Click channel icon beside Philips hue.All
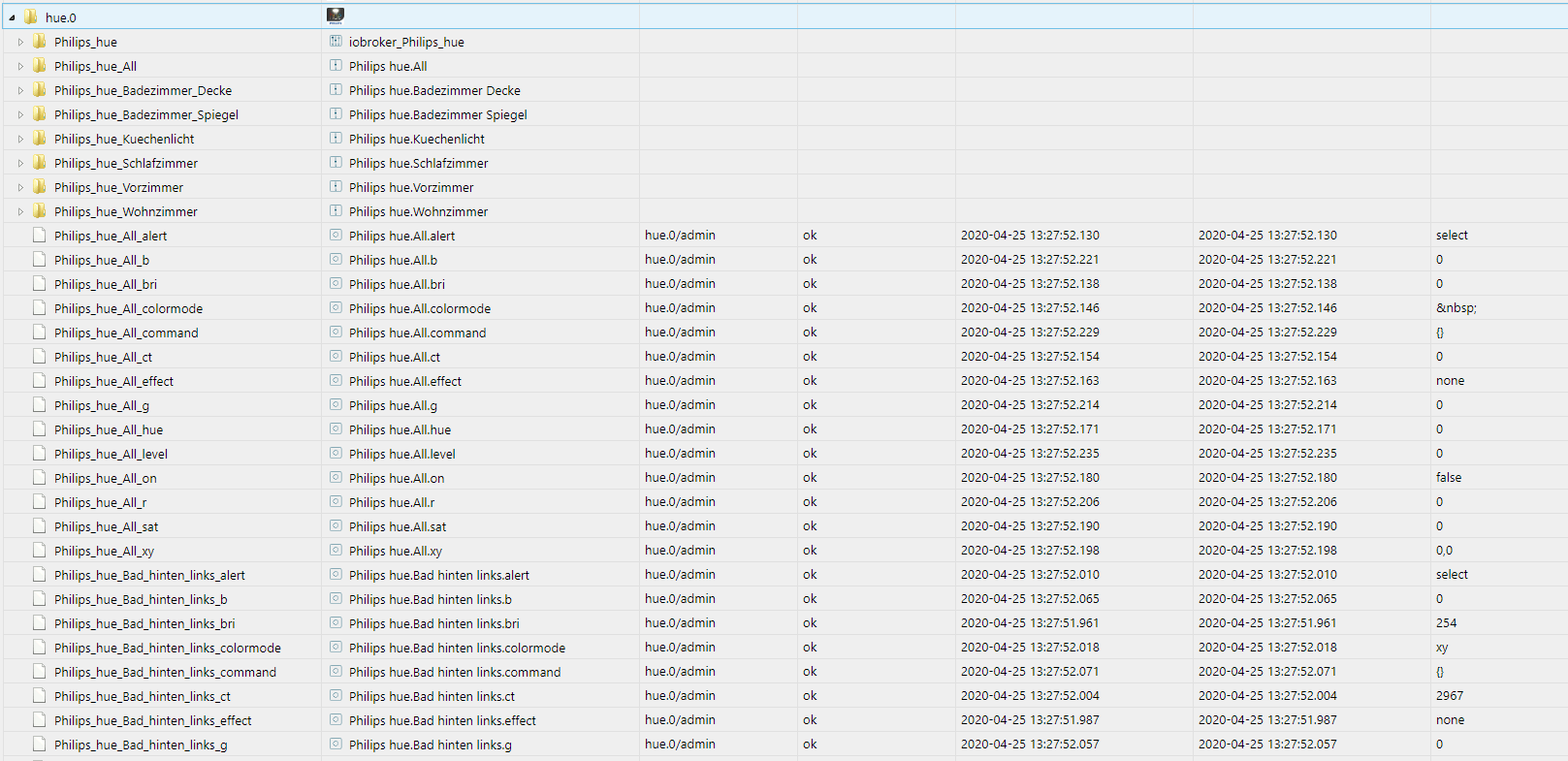This screenshot has width=1568, height=761. [x=336, y=65]
